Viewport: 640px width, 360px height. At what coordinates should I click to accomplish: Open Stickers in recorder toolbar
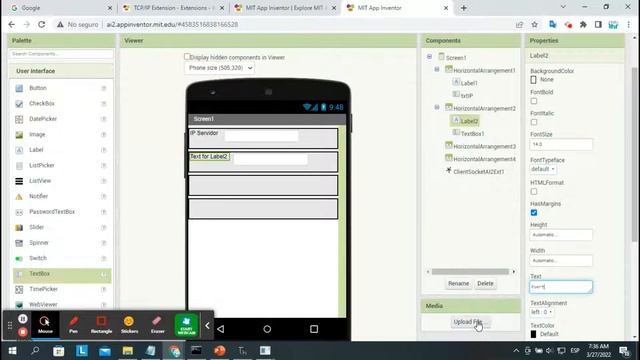(x=129, y=325)
